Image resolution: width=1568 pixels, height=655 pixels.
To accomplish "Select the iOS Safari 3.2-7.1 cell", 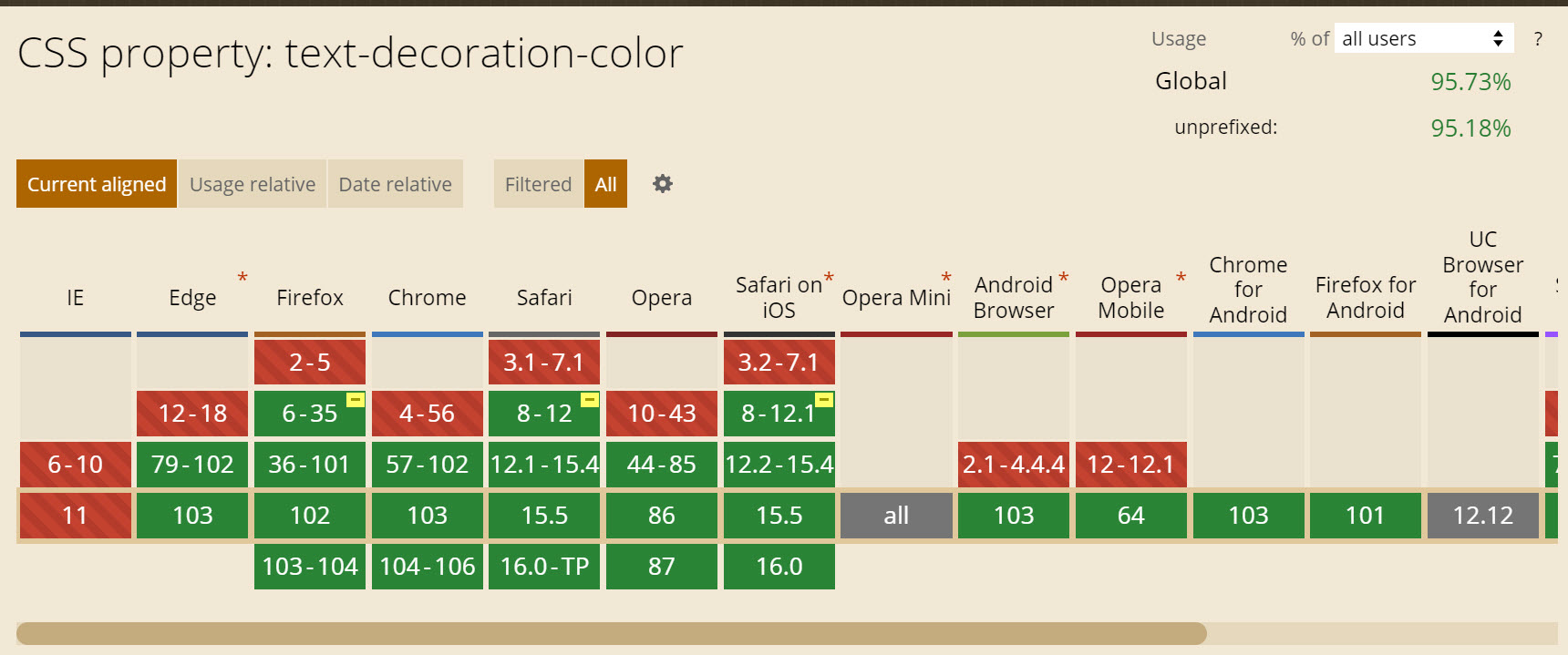I will point(779,363).
